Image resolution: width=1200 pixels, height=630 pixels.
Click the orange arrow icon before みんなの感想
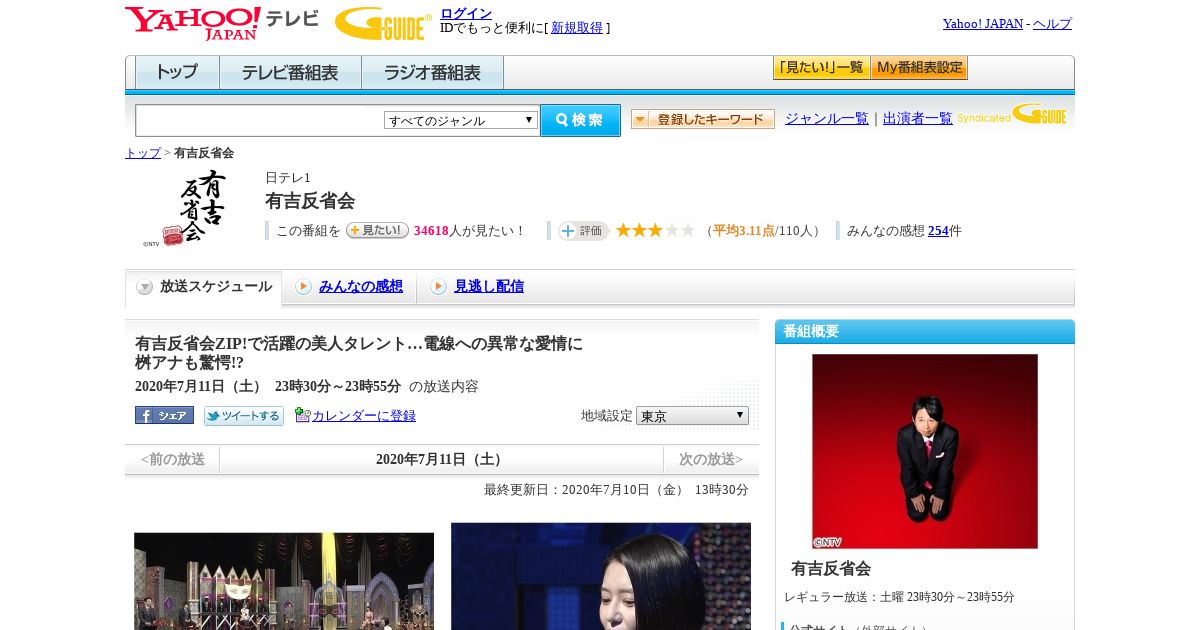(303, 287)
